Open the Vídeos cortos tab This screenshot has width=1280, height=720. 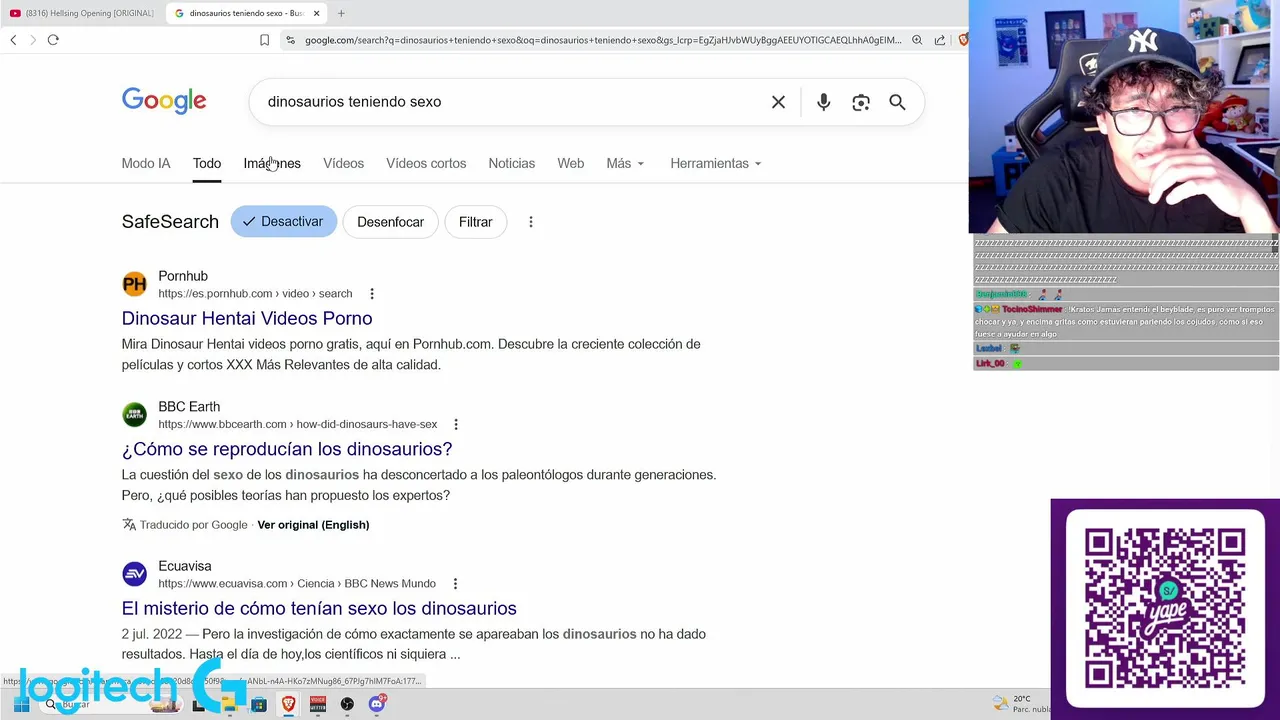426,163
